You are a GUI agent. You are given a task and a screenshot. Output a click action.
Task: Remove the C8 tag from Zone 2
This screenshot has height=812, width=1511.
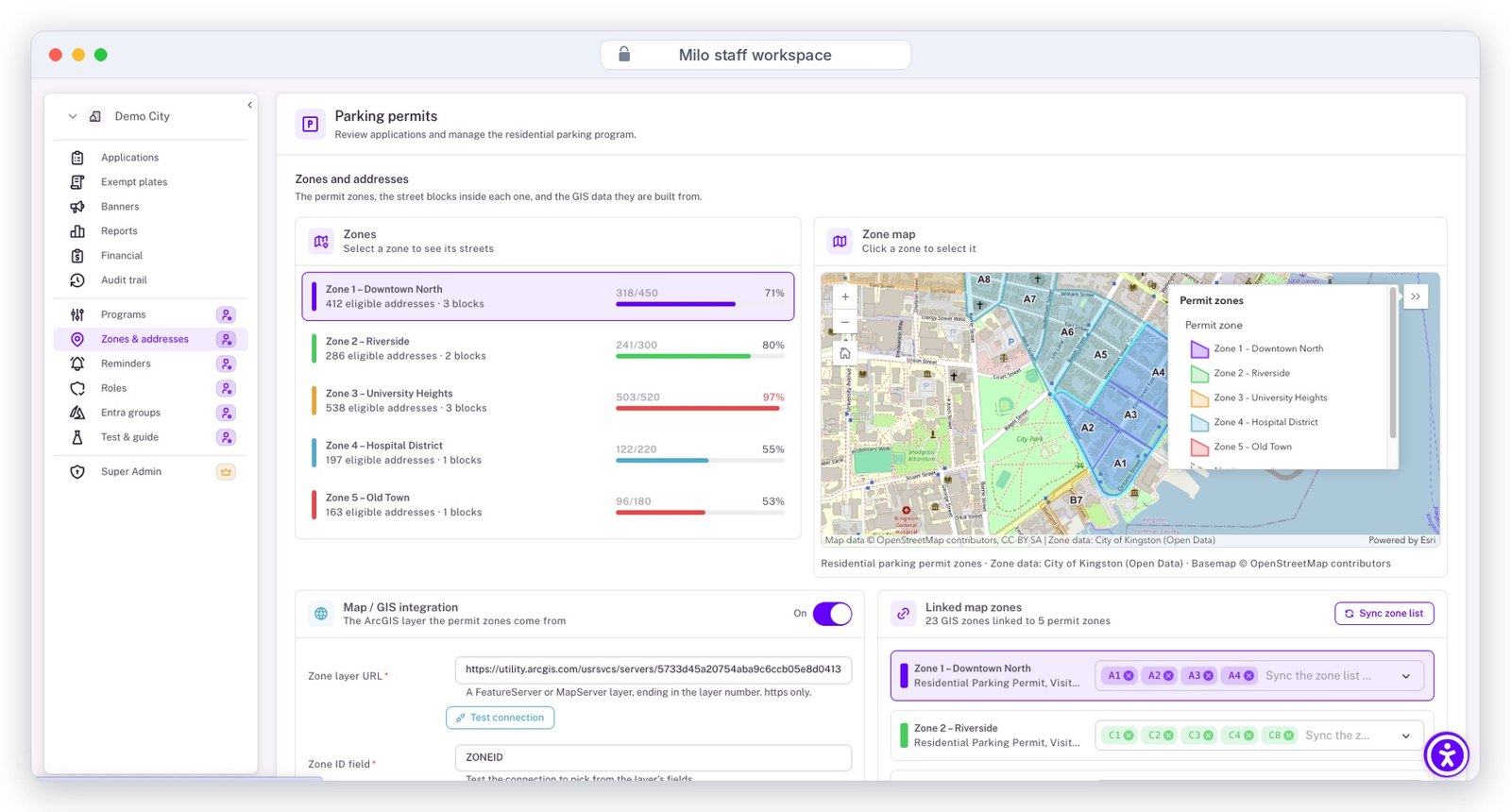1289,736
